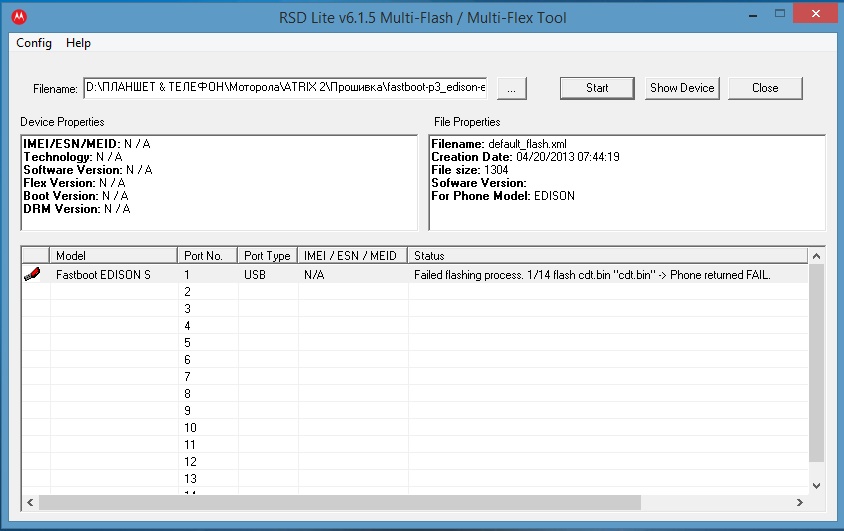
Task: Click the DRM Version: N / A line
Action: click(x=77, y=208)
